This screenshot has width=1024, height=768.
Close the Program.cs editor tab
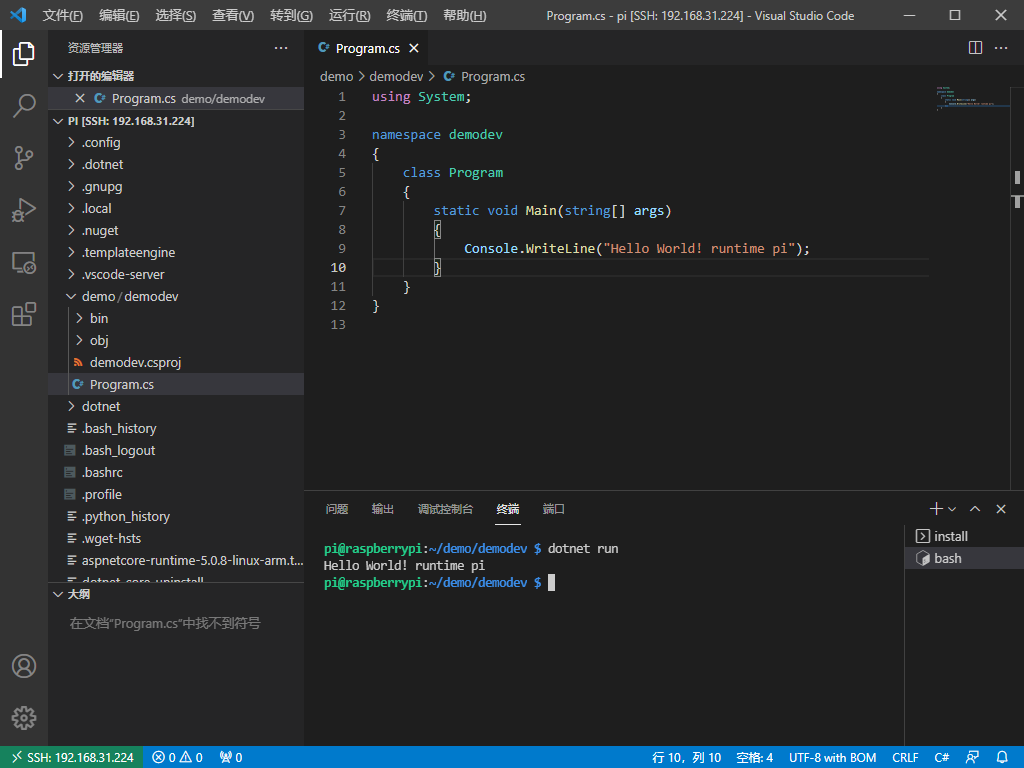pyautogui.click(x=413, y=48)
